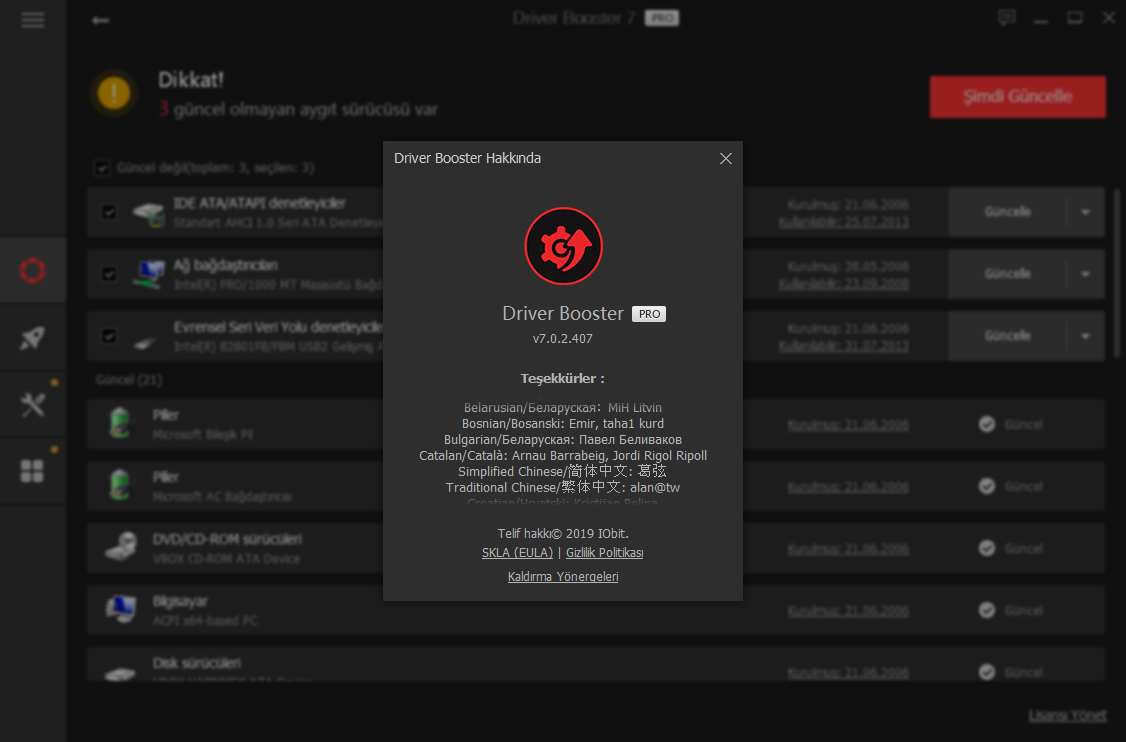
Task: Expand dropdown arrow for Evrensel Seri Veri Yolu row
Action: coord(1085,335)
